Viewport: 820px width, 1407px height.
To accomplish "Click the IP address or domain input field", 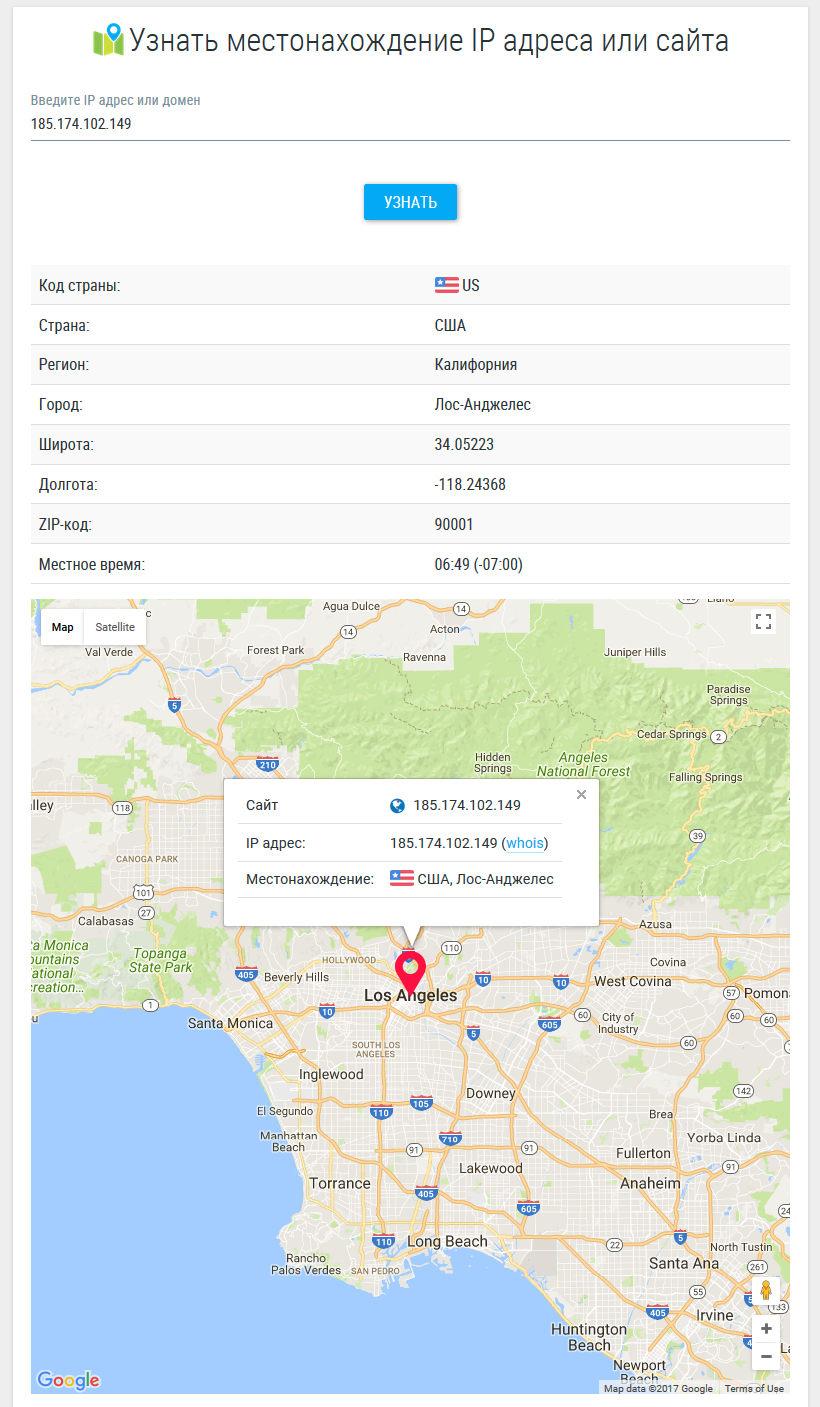I will [x=410, y=124].
